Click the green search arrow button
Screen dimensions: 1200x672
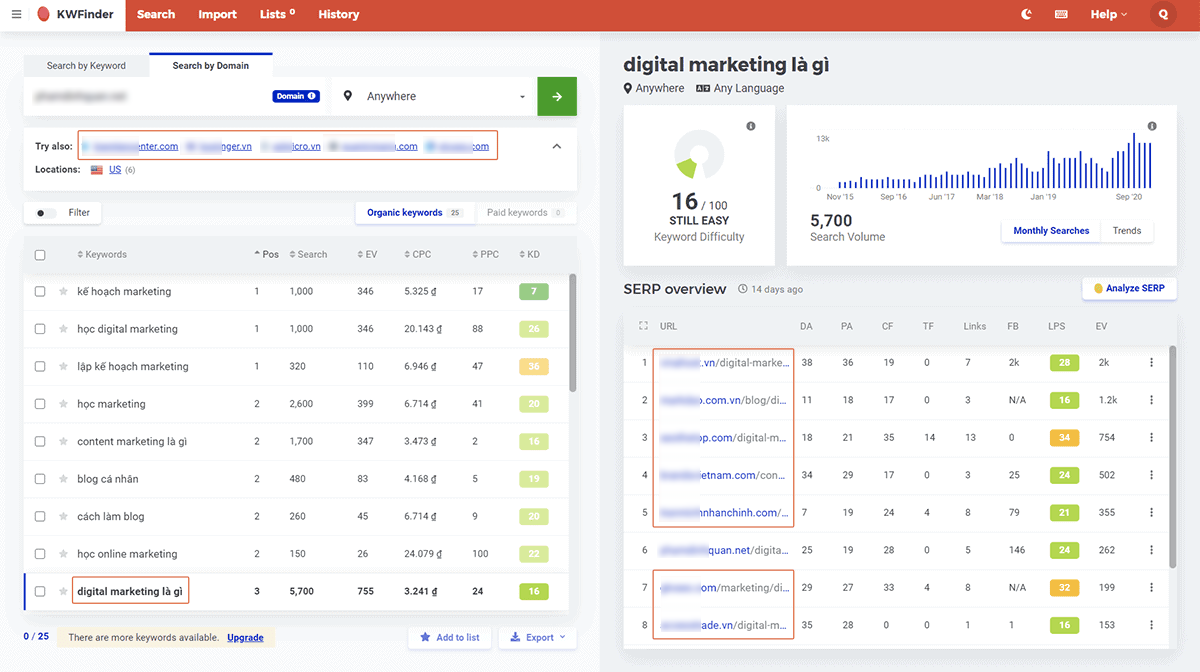click(557, 97)
